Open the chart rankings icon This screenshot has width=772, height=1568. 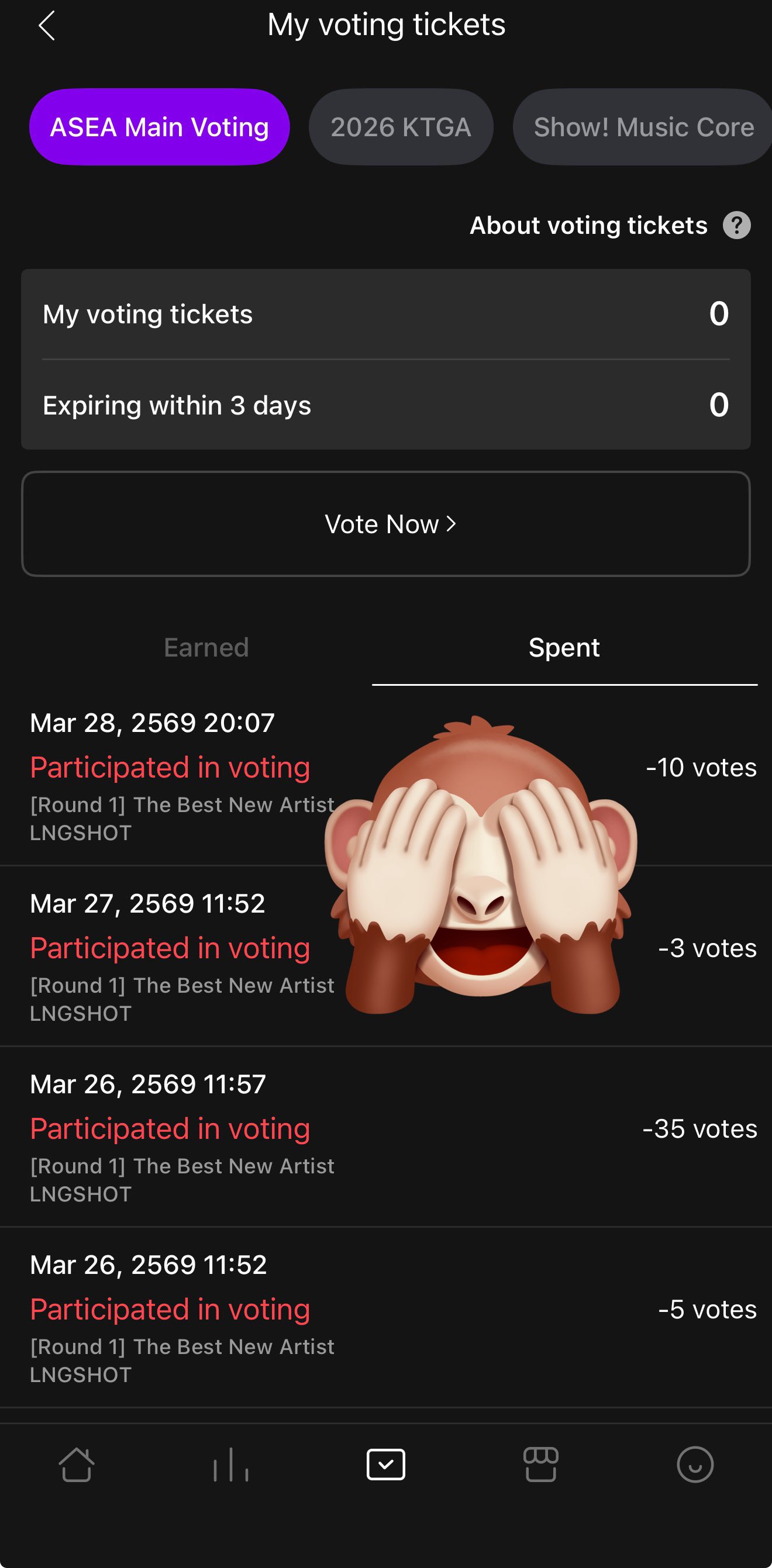coord(231,1464)
